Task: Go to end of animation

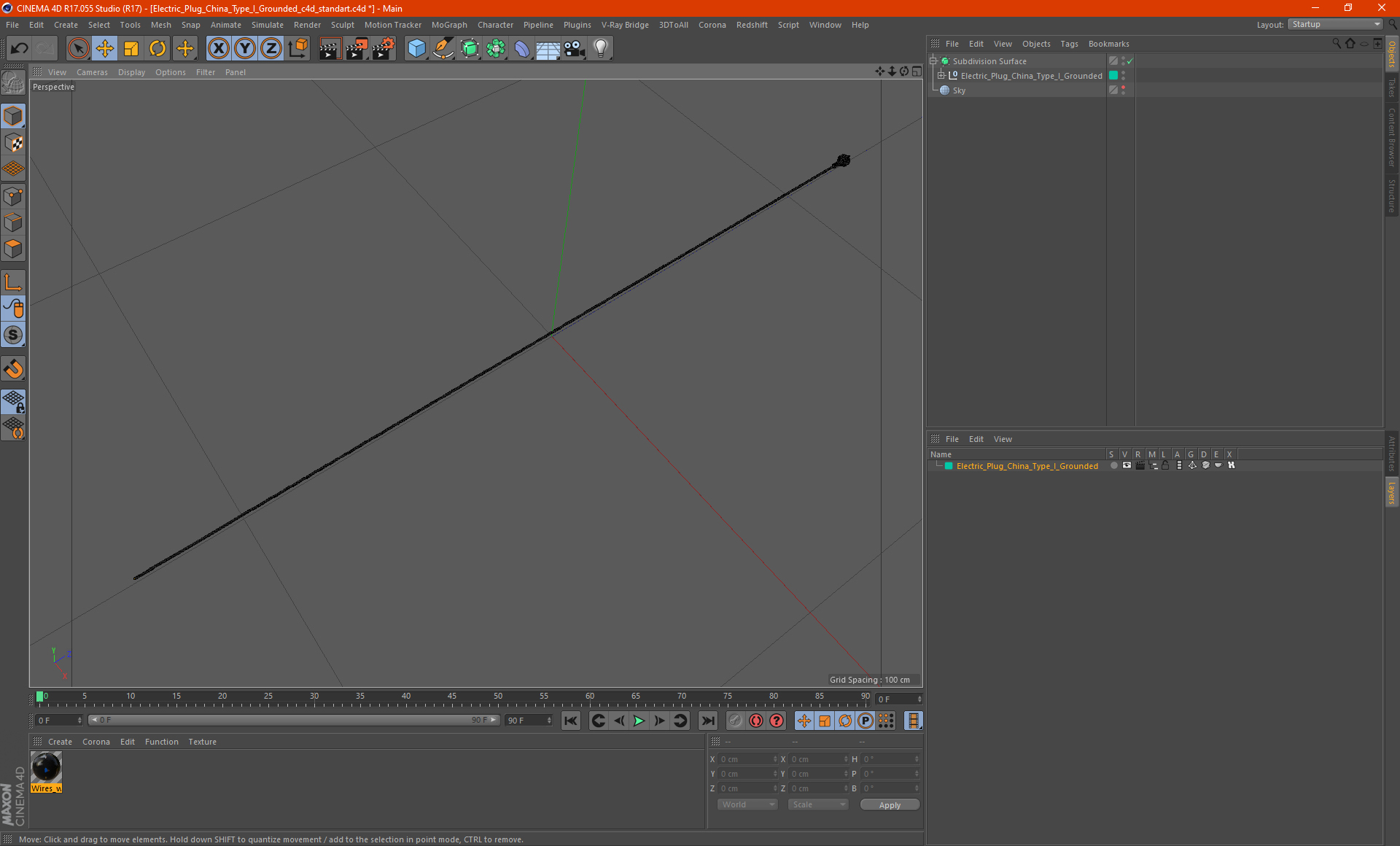Action: 707,721
